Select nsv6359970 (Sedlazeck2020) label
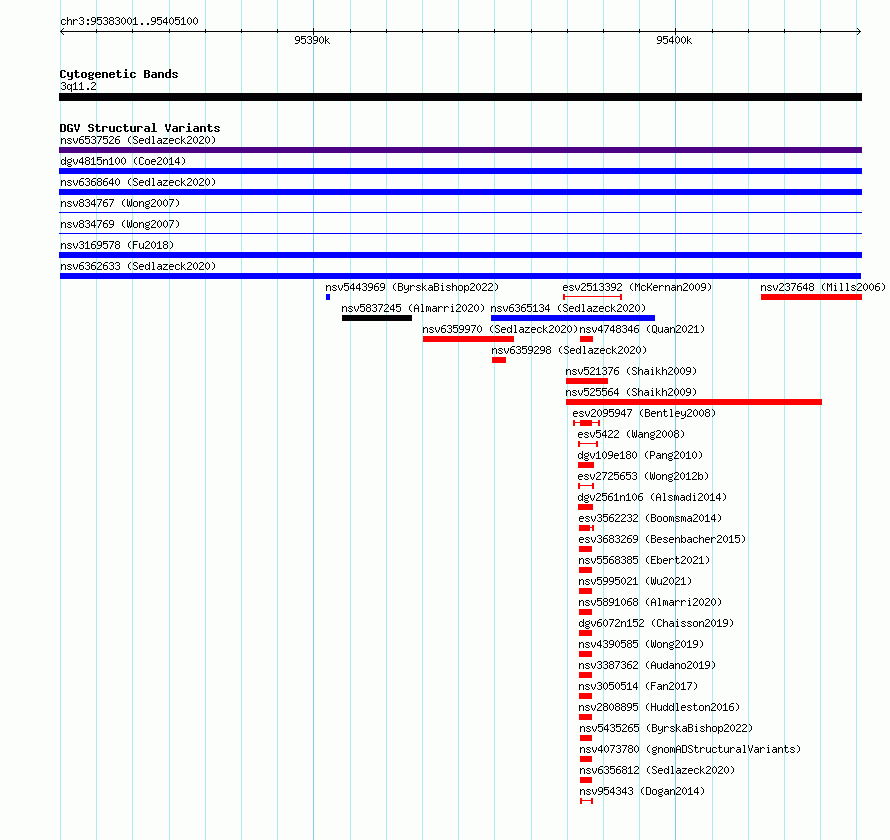Screen dimensions: 890x840 pyautogui.click(x=500, y=329)
